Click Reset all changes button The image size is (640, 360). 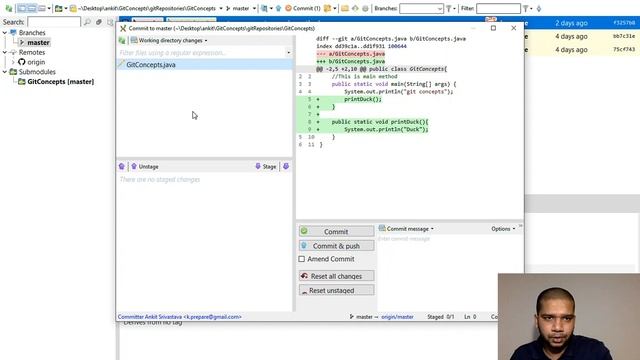pos(336,276)
